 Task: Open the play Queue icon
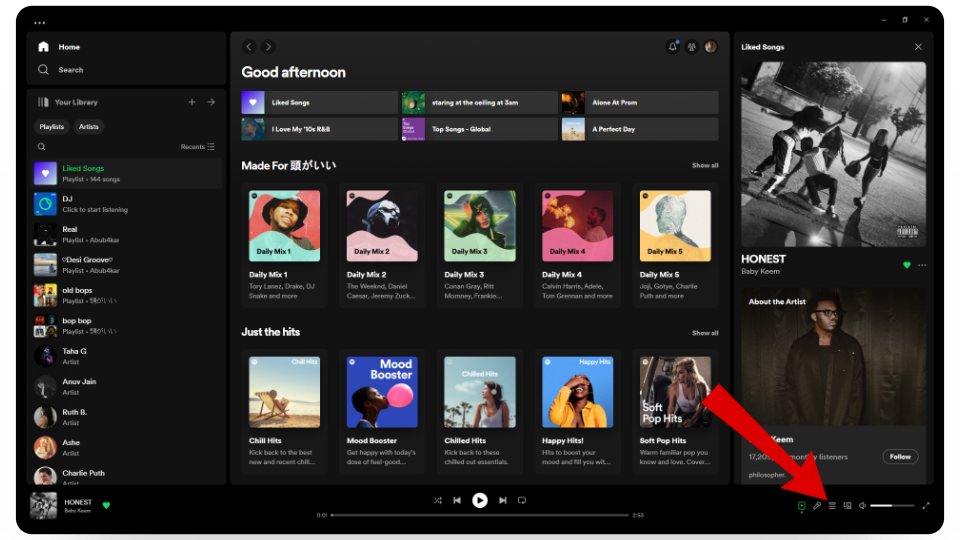click(x=832, y=506)
